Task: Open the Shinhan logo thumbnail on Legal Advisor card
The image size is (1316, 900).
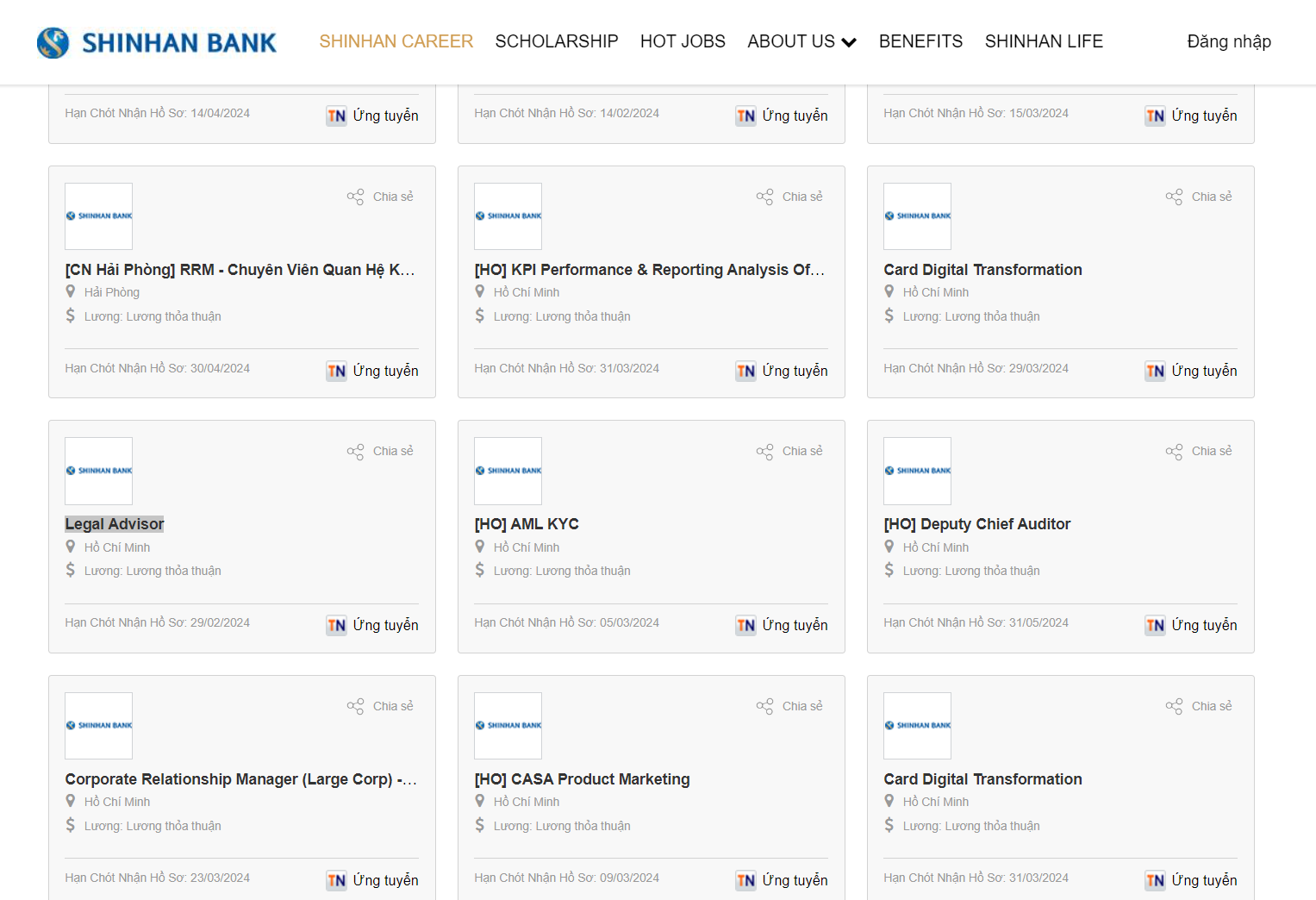Action: [99, 471]
